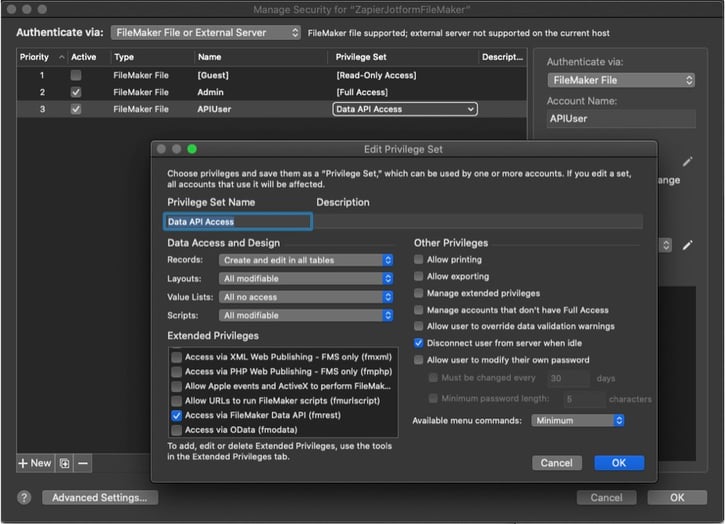Click OK in the Edit Privilege Set dialog

619,463
